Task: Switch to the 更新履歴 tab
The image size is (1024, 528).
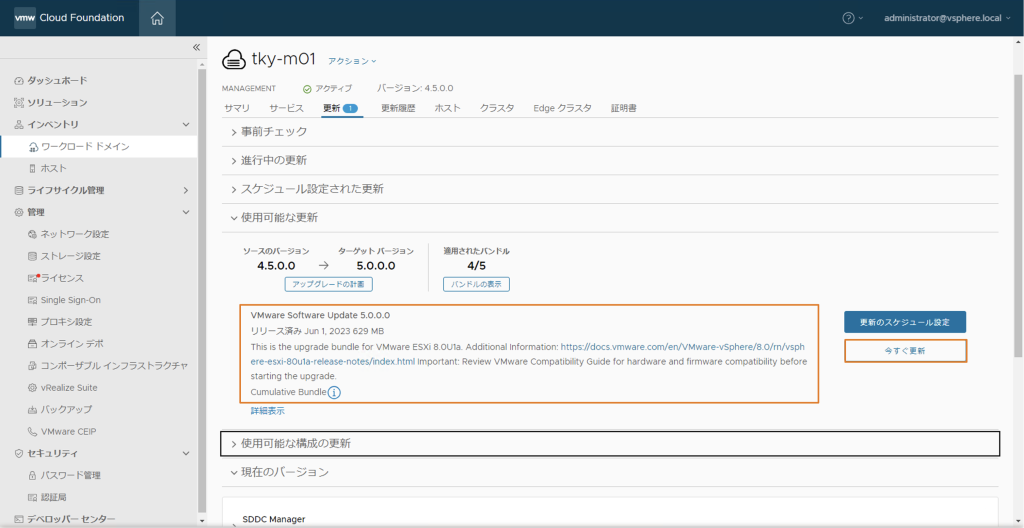Action: click(398, 108)
